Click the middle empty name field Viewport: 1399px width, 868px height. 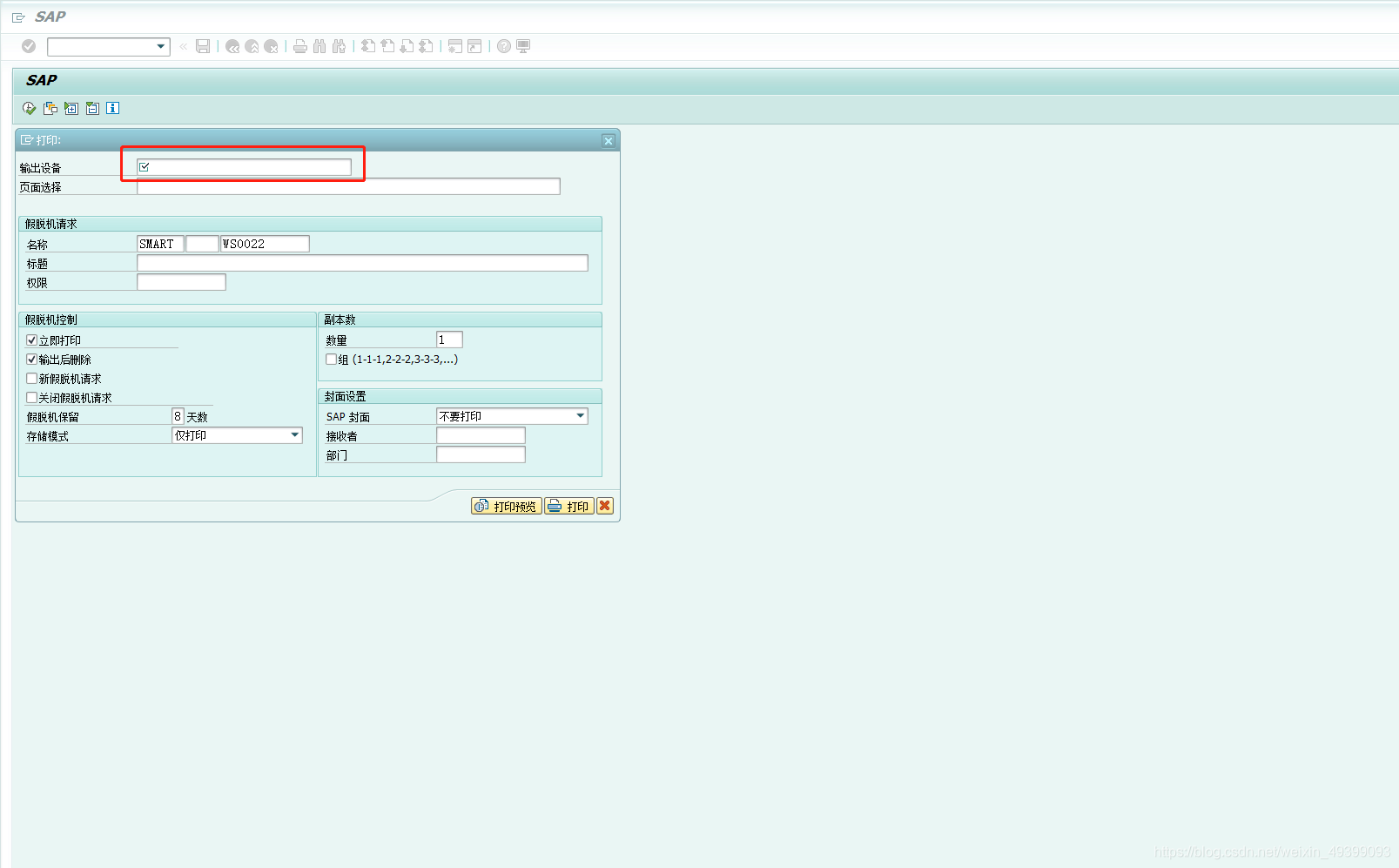[x=202, y=244]
